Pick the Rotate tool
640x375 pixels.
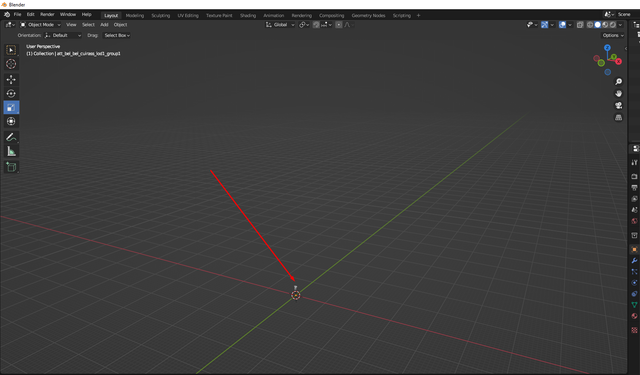(x=11, y=93)
